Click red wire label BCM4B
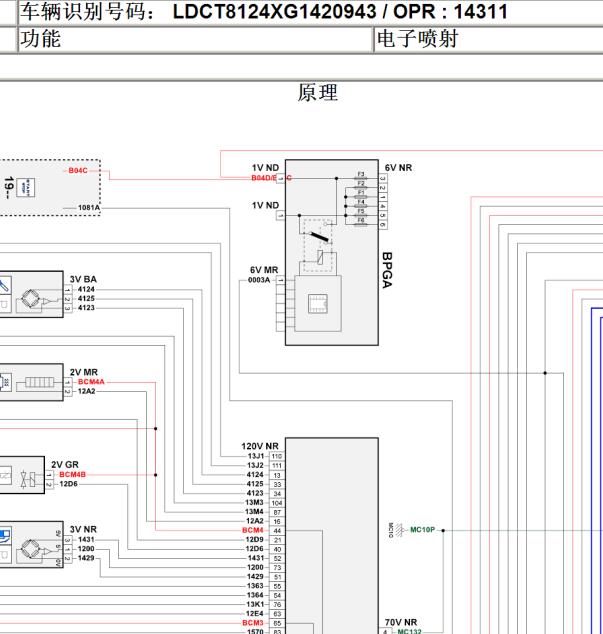603x634 pixels. [72, 475]
